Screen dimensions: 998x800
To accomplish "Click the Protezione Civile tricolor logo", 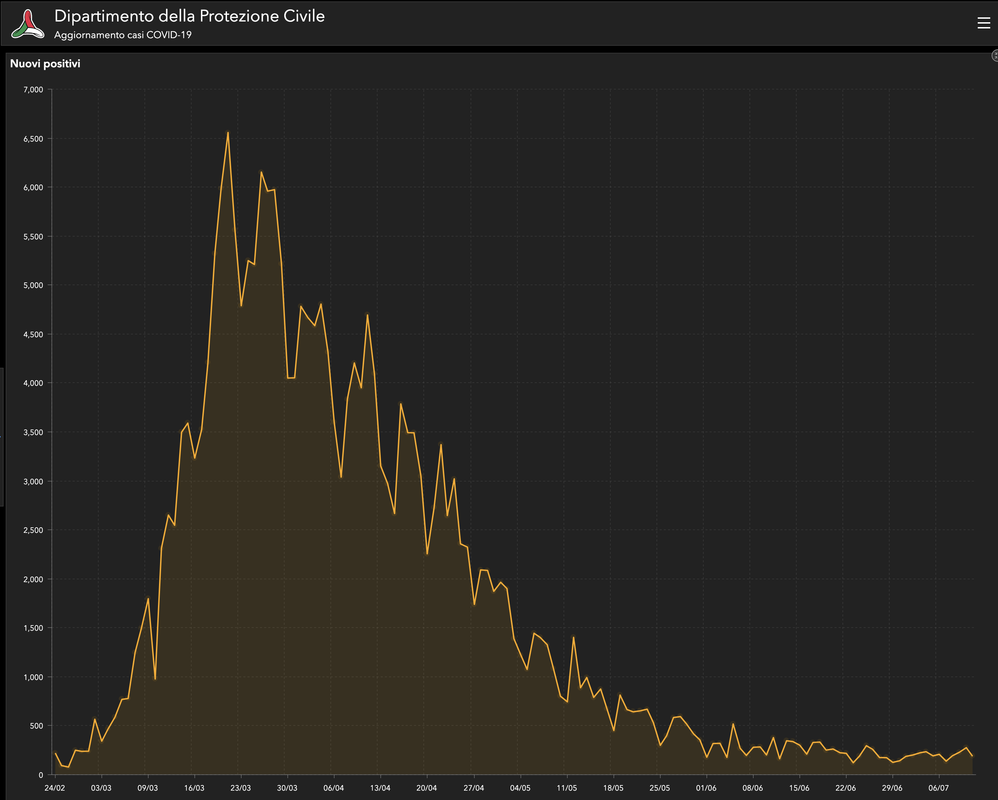I will click(27, 24).
